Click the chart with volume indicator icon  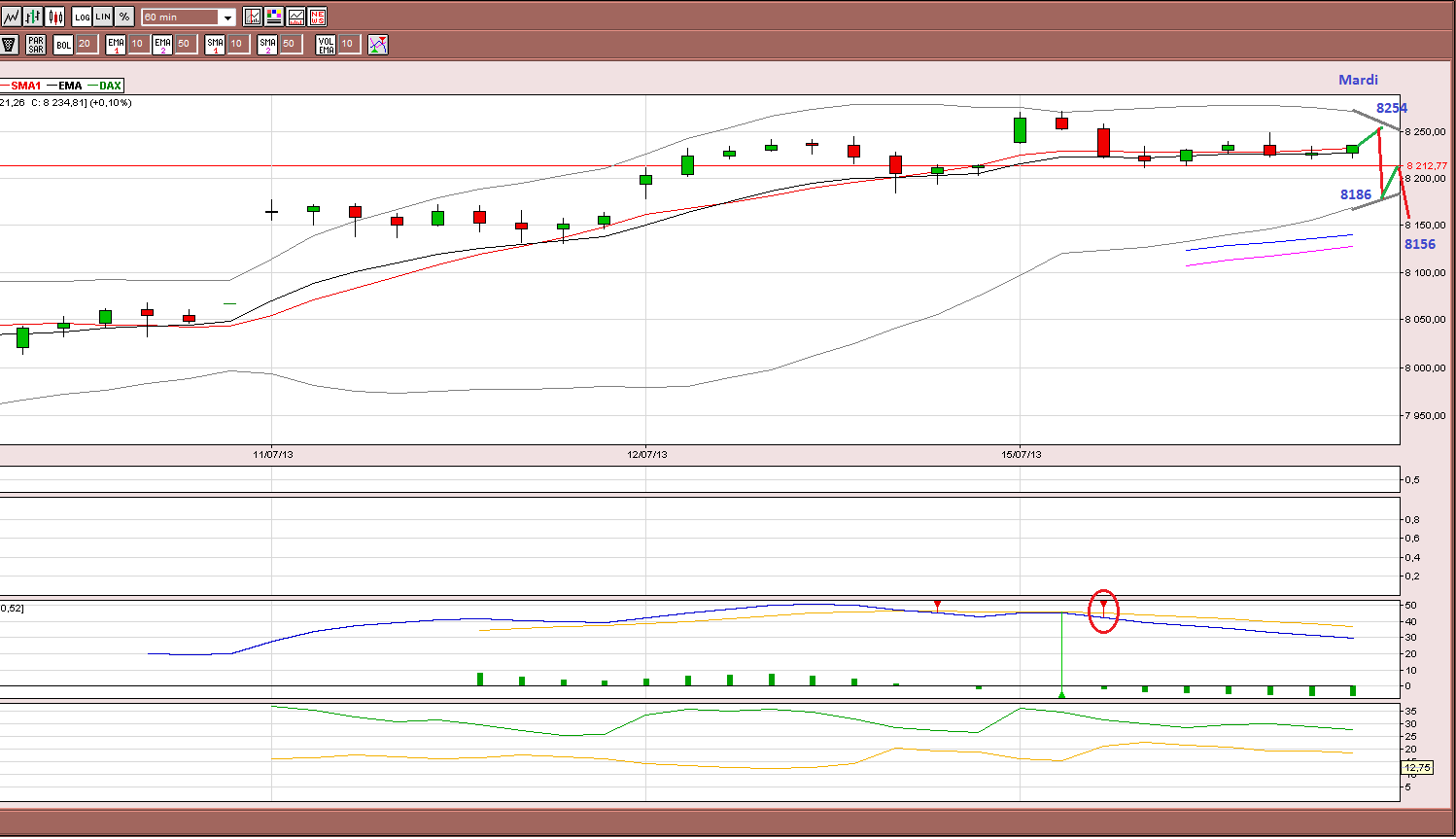(x=295, y=17)
